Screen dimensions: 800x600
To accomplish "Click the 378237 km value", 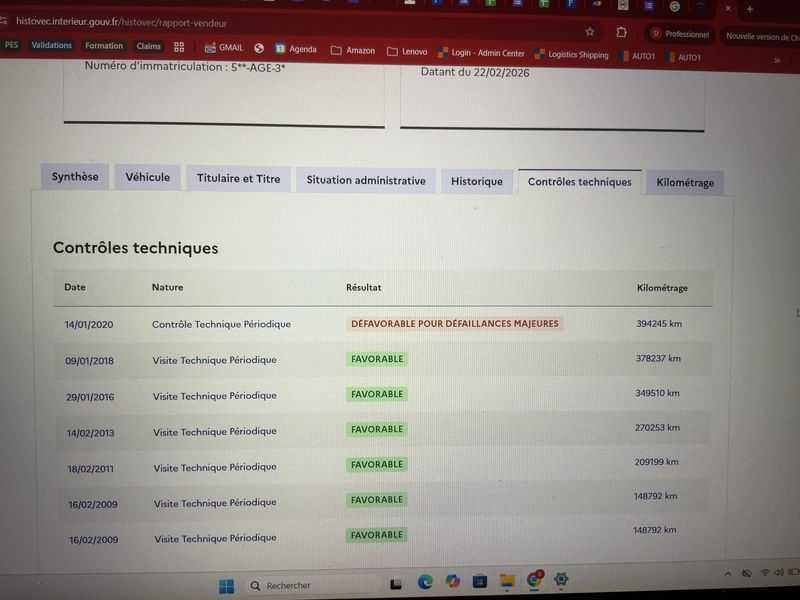I will coord(658,359).
